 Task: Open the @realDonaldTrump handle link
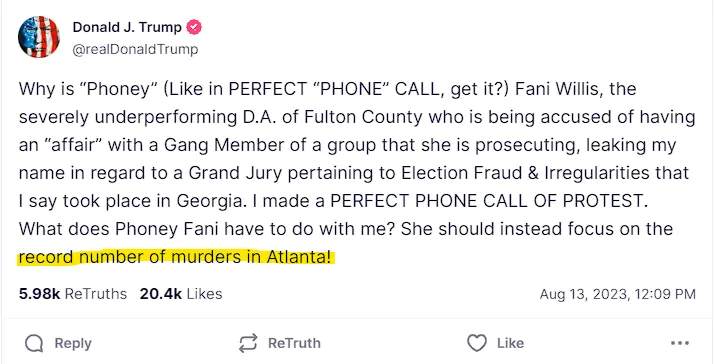(x=135, y=49)
